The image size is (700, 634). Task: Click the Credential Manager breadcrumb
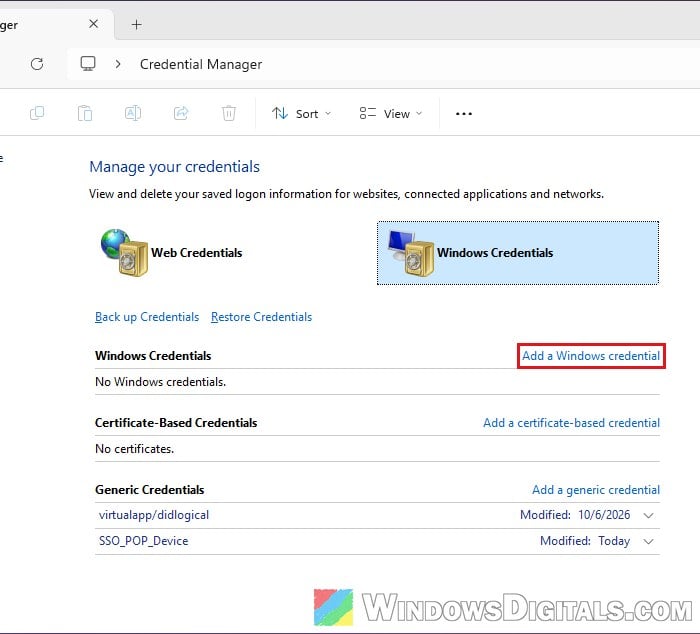[201, 64]
